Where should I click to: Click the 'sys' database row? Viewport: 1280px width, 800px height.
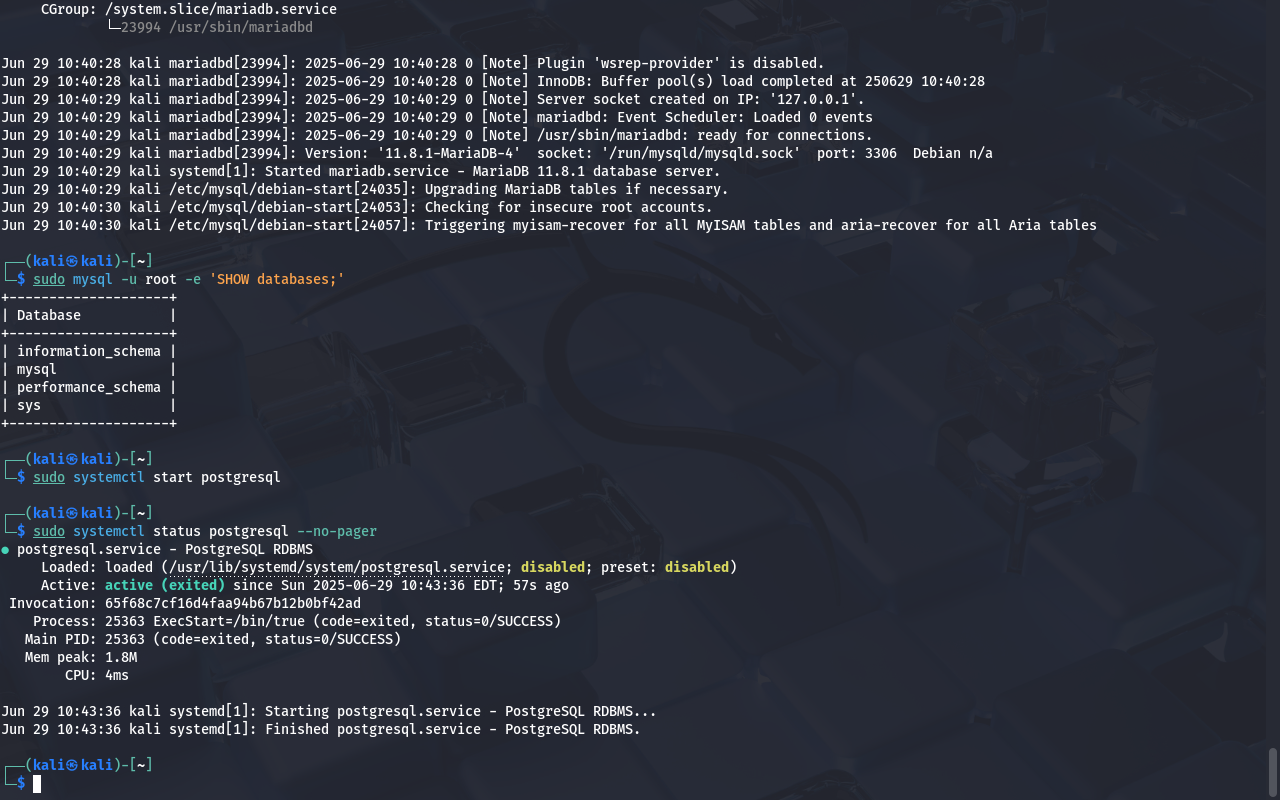click(89, 405)
